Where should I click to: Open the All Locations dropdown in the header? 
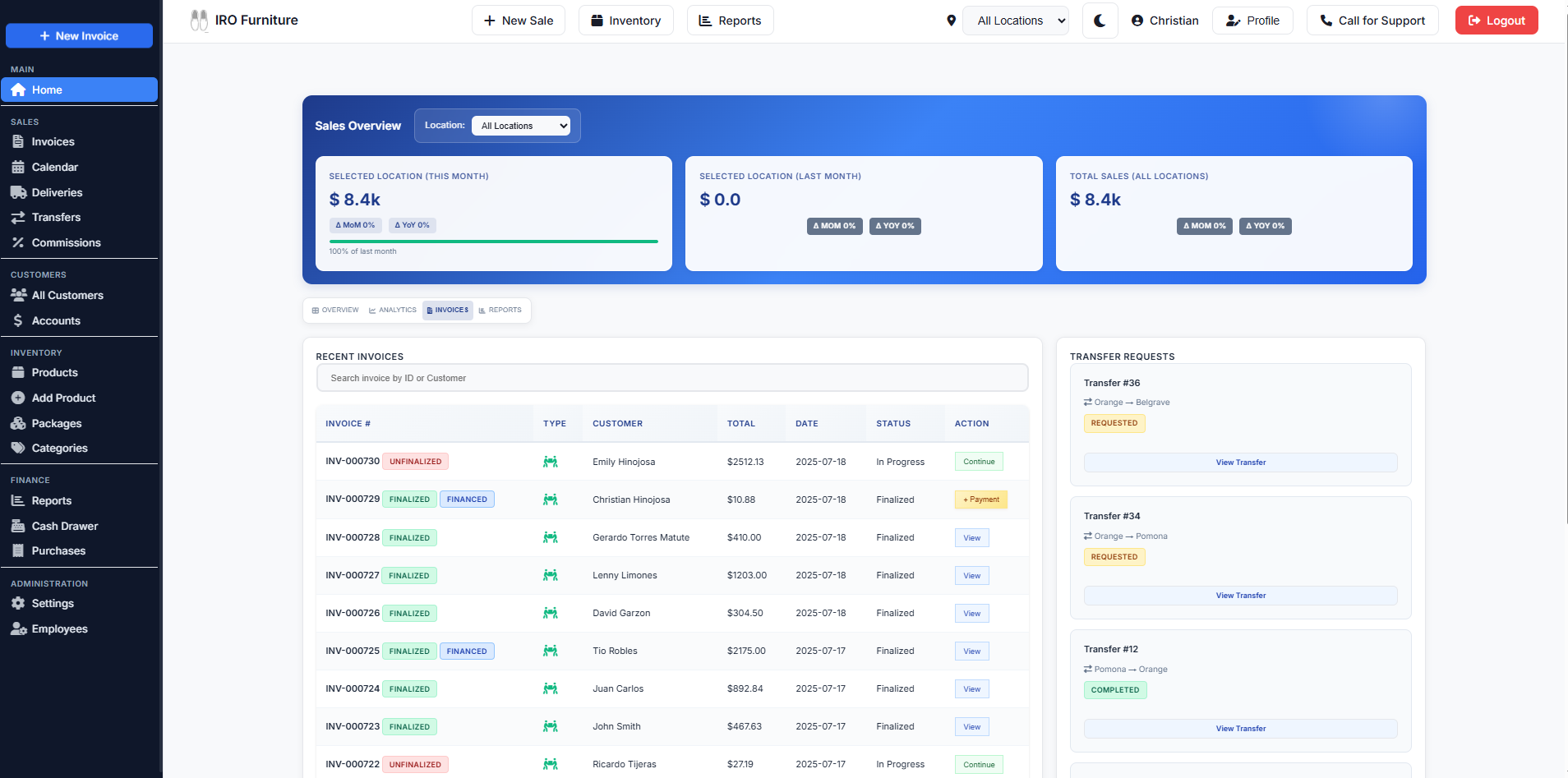(1016, 20)
